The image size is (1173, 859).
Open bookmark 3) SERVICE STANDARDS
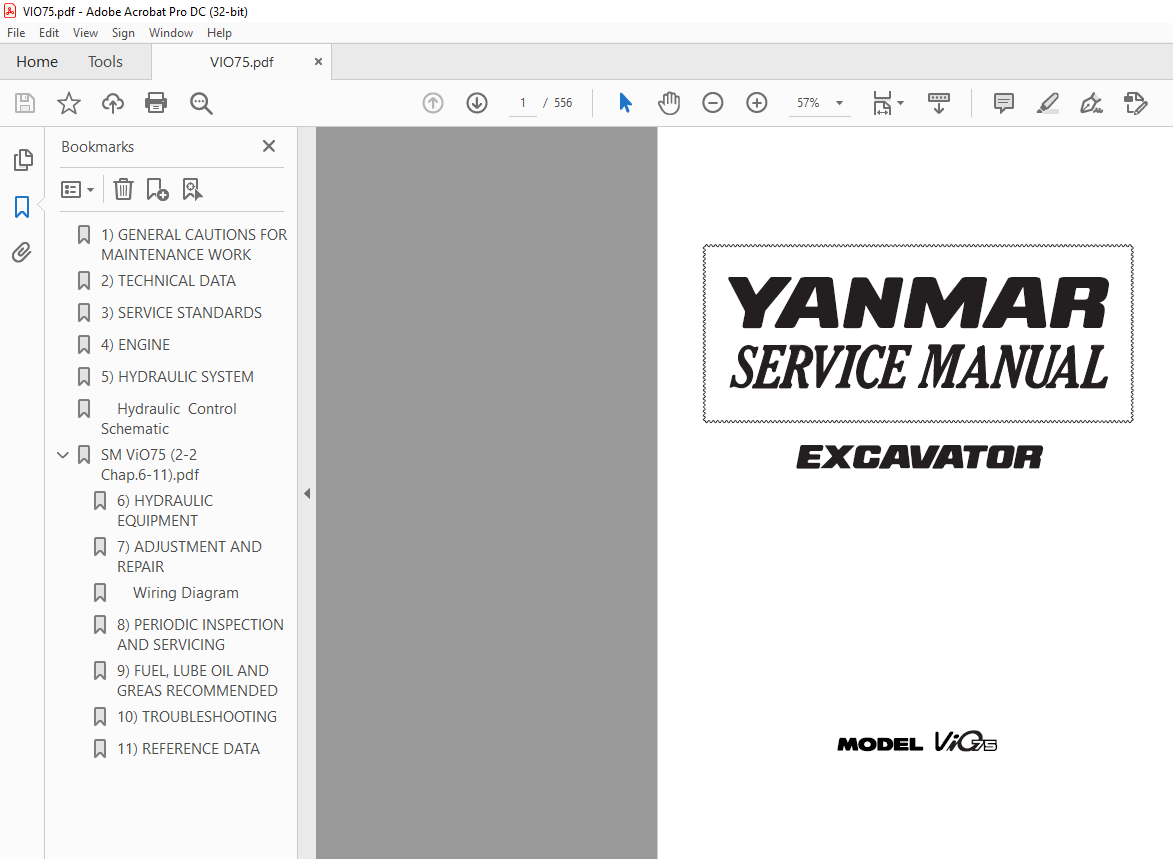click(x=181, y=313)
